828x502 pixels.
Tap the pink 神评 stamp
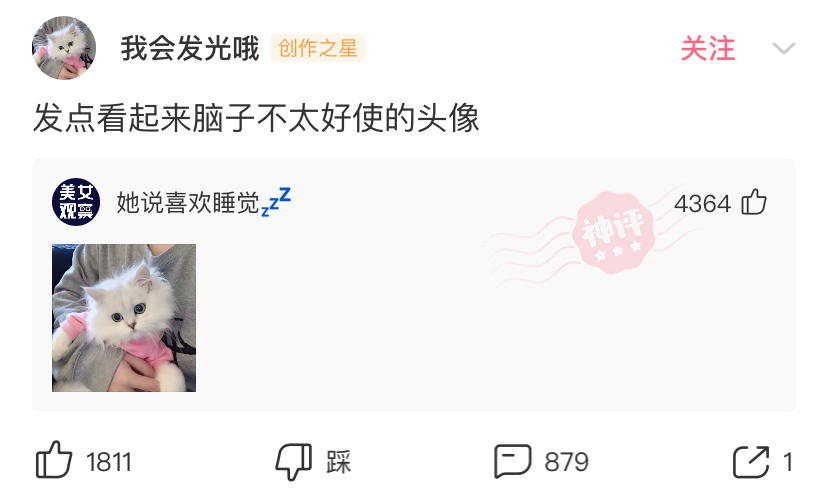click(x=614, y=233)
